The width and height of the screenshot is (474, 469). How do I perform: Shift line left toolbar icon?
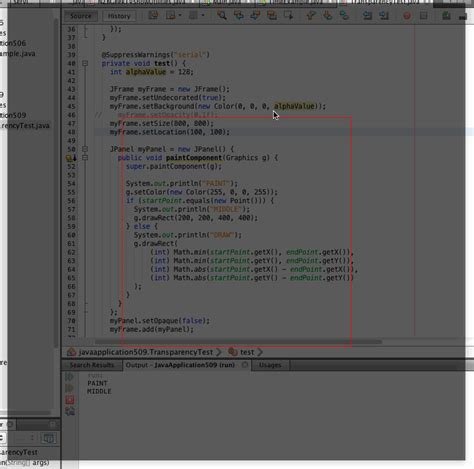367,15
